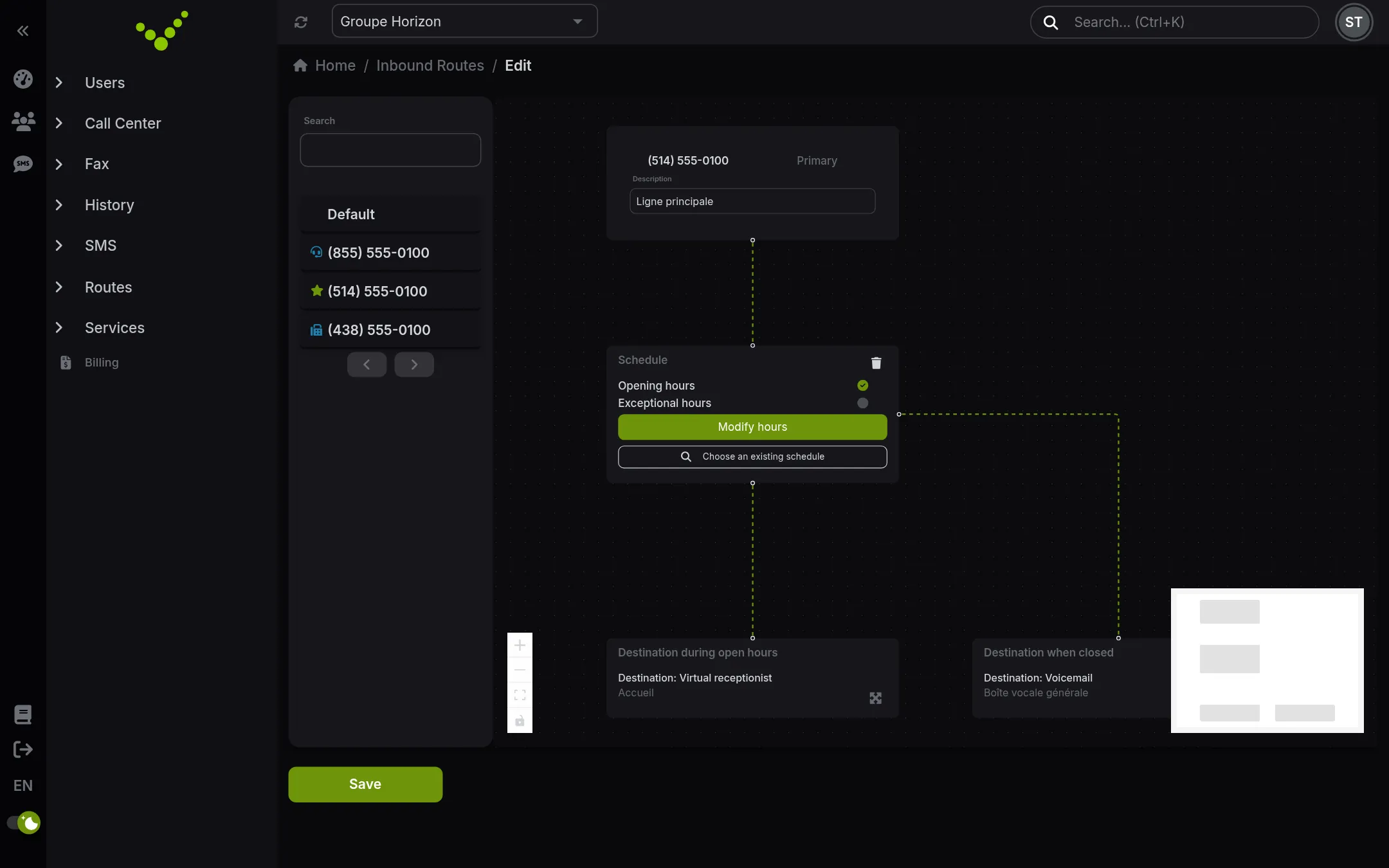The width and height of the screenshot is (1389, 868).
Task: Zoom in on the flow canvas
Action: [x=520, y=646]
